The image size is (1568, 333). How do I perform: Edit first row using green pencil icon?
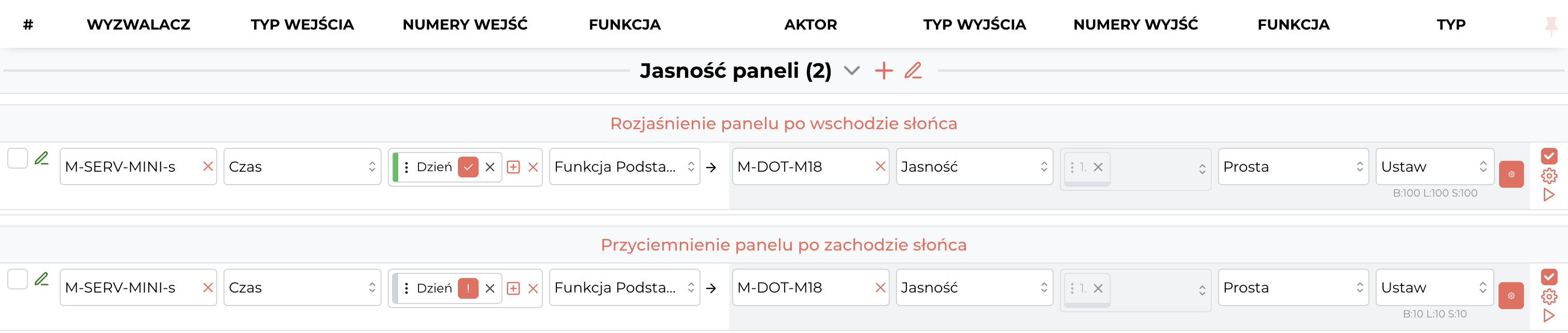coord(41,158)
